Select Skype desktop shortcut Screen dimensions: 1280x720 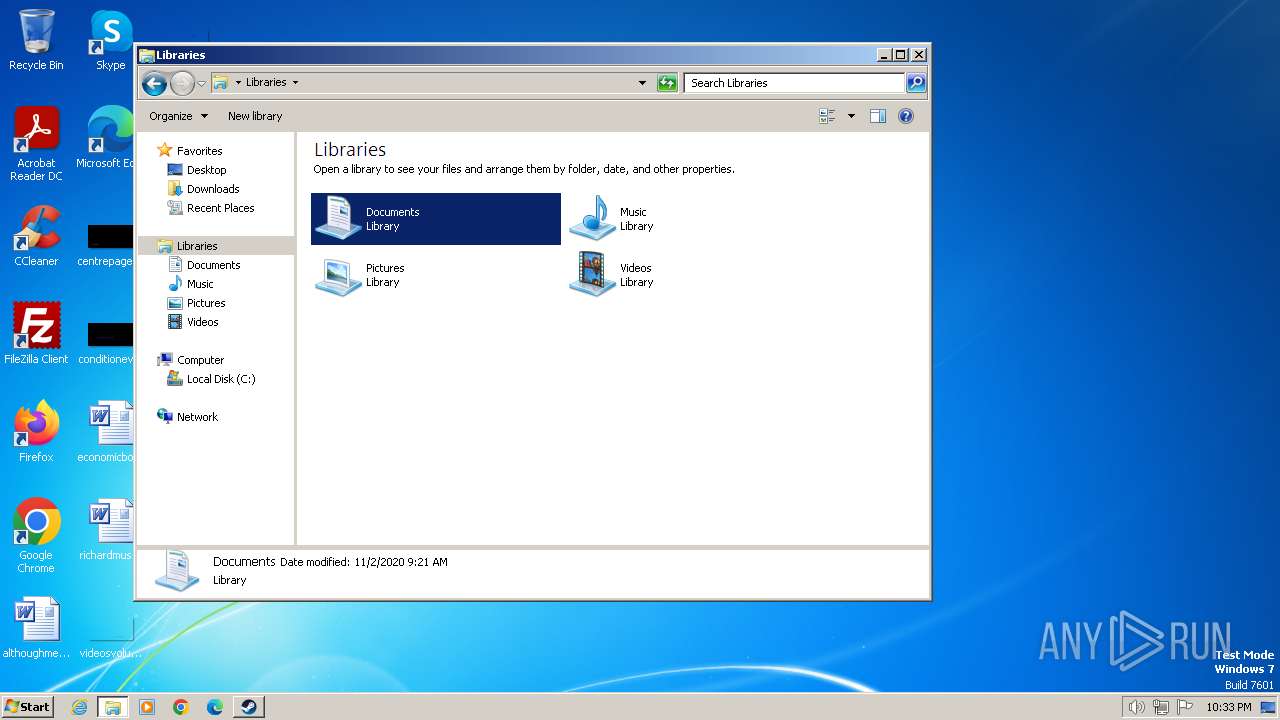point(111,40)
